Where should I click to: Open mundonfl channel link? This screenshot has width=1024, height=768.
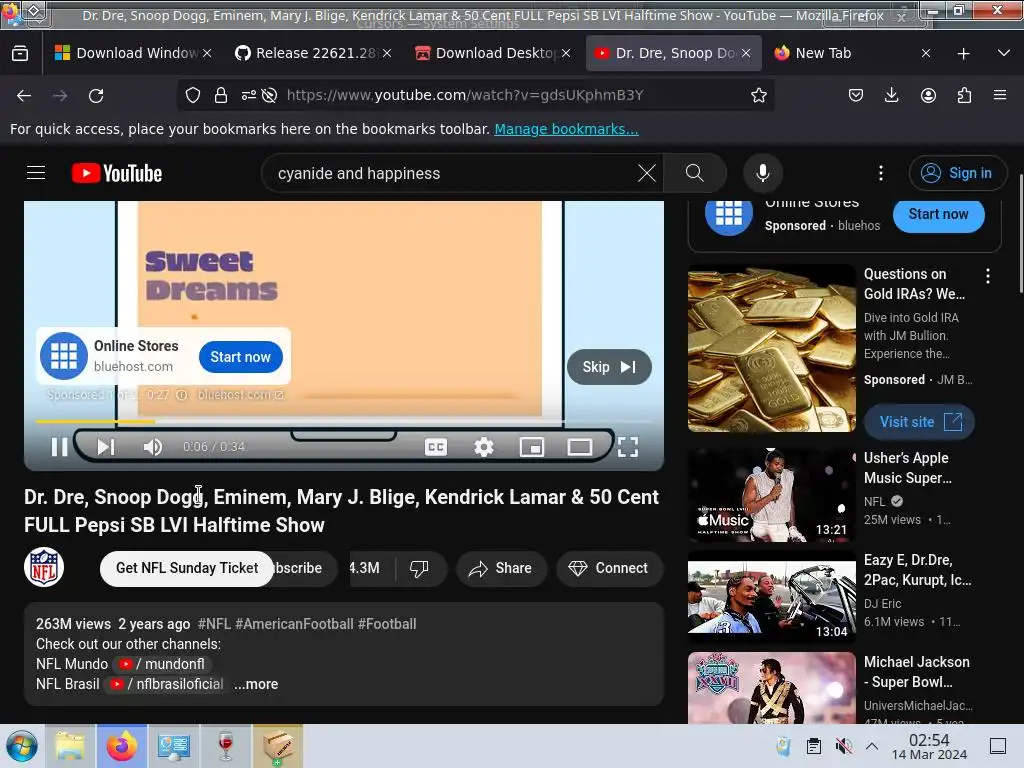[x=161, y=664]
